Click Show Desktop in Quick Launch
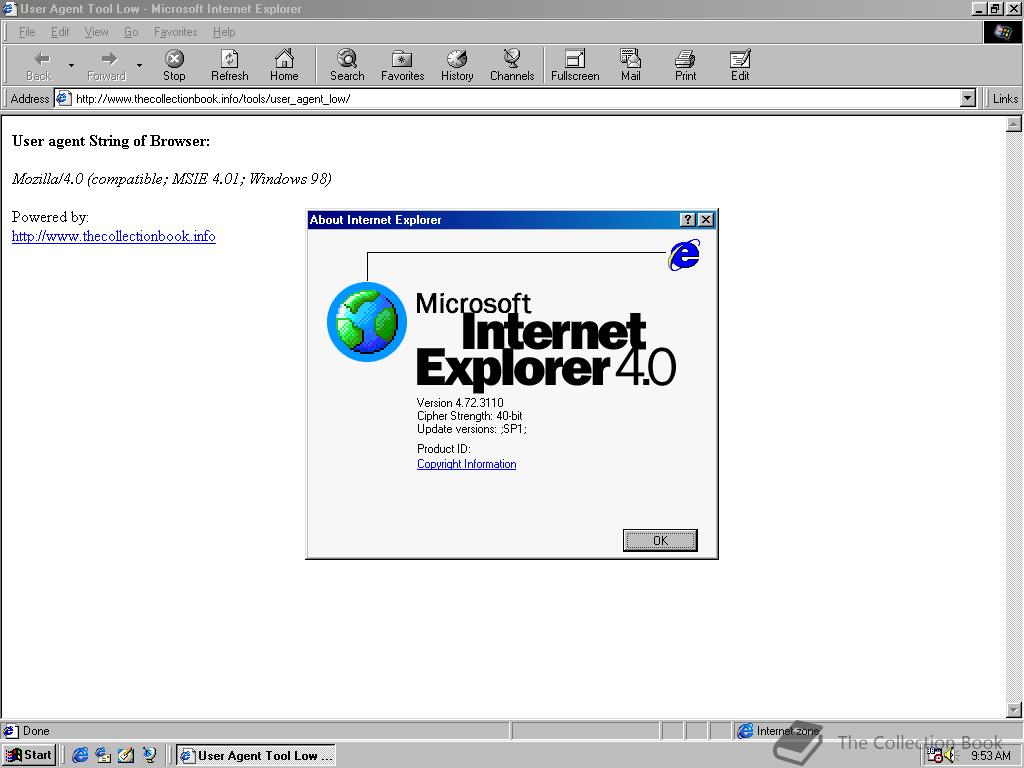Screen dimensions: 1024x768 [126, 755]
